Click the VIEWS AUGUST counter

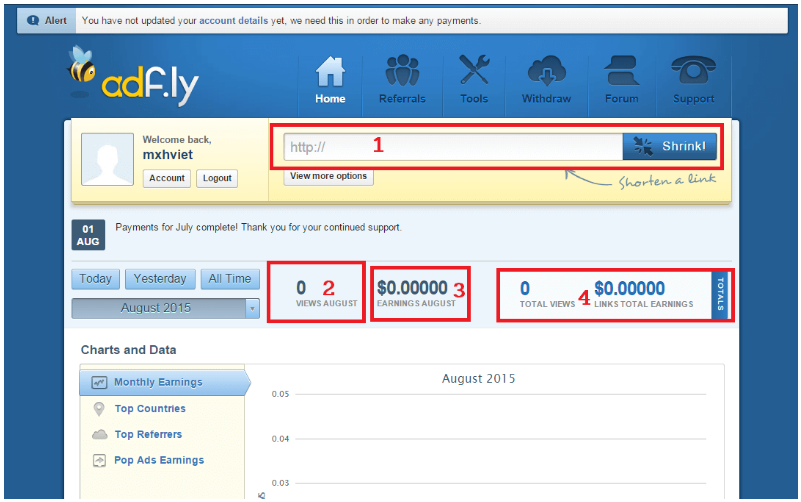point(326,293)
